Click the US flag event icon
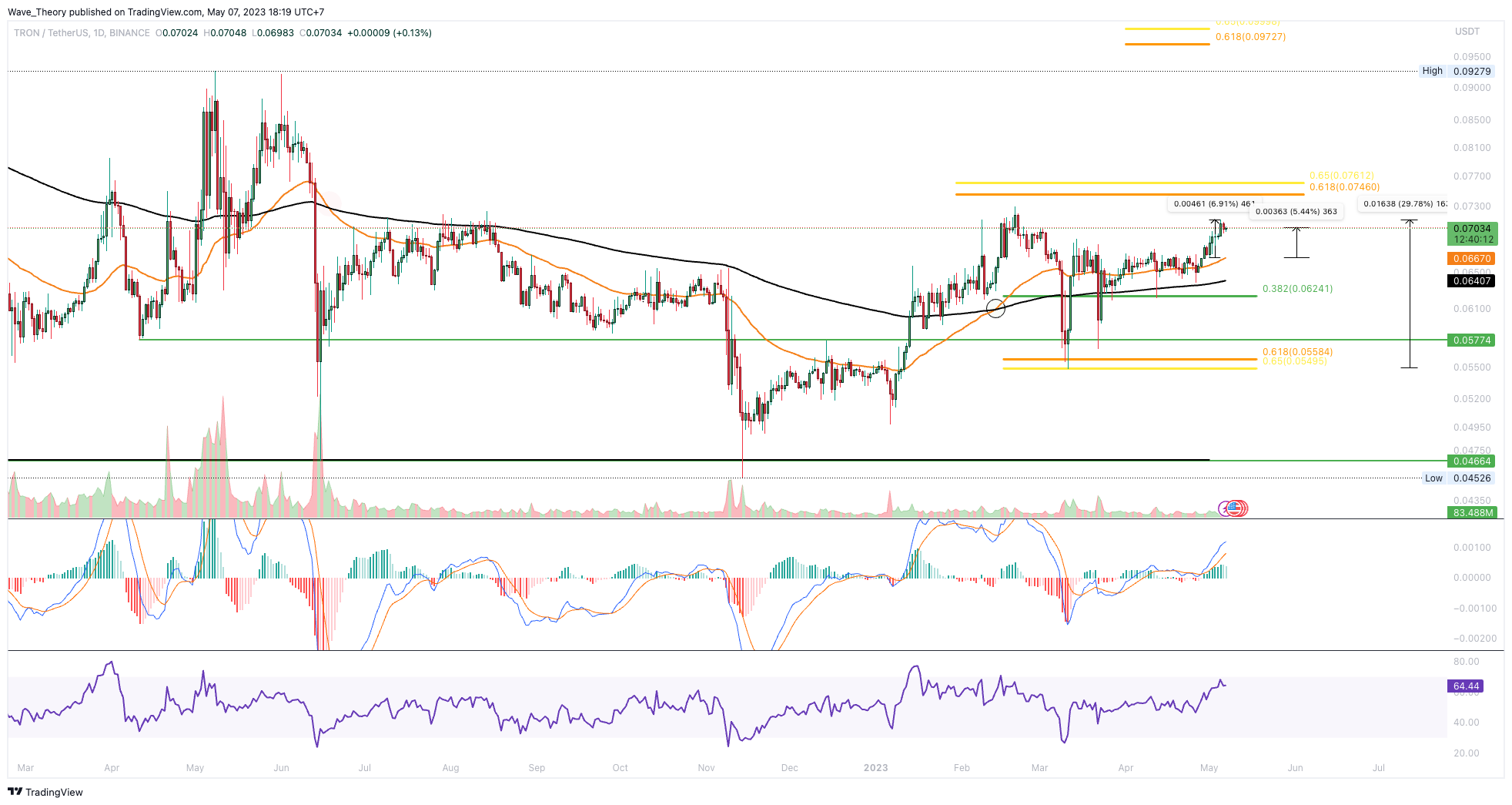 coord(1235,508)
